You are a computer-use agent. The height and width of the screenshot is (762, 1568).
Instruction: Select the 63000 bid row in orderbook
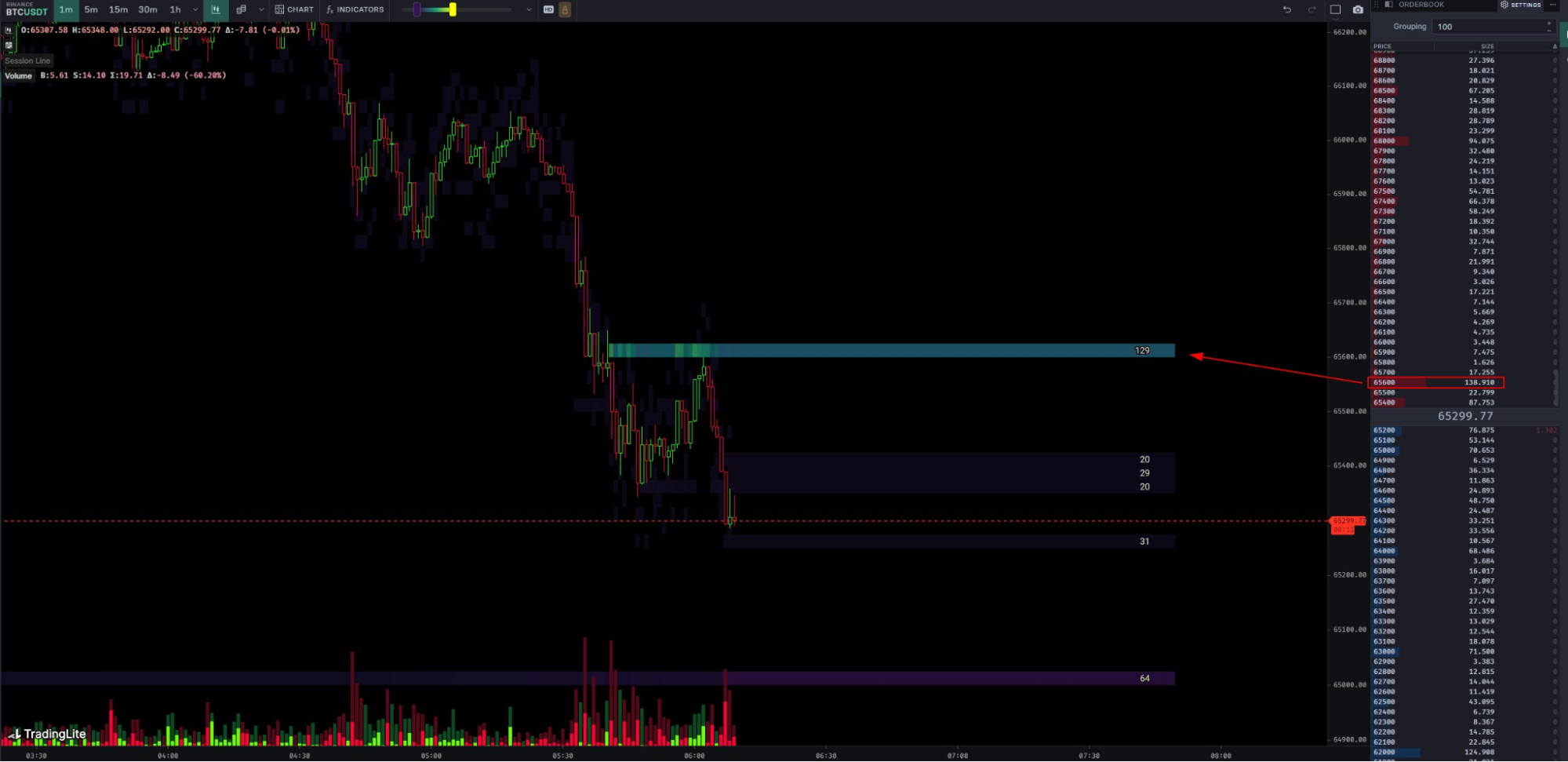click(x=1465, y=651)
